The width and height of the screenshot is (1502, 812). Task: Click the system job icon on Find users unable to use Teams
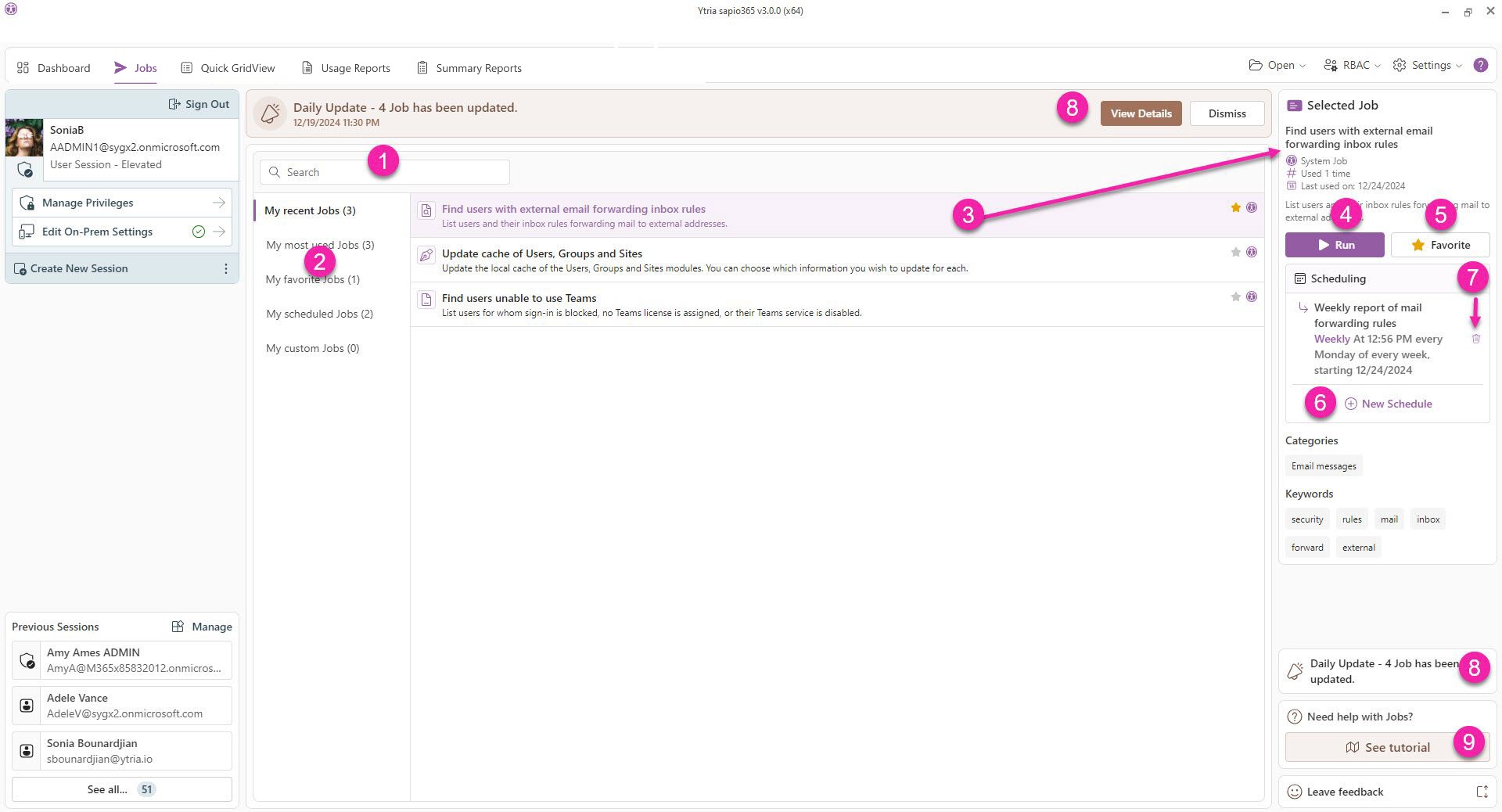pos(1252,296)
